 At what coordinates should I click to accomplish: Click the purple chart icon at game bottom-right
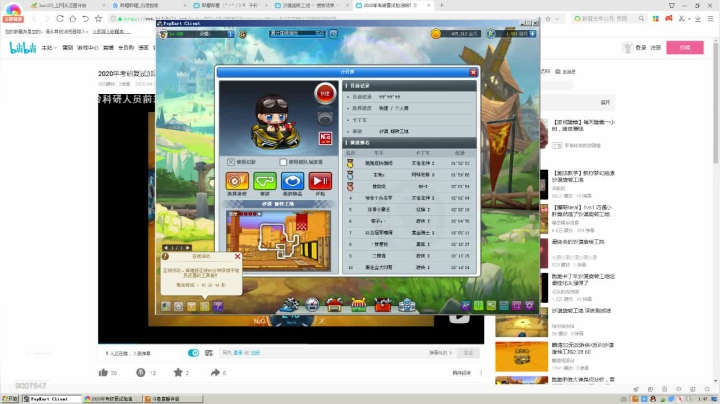pos(466,305)
